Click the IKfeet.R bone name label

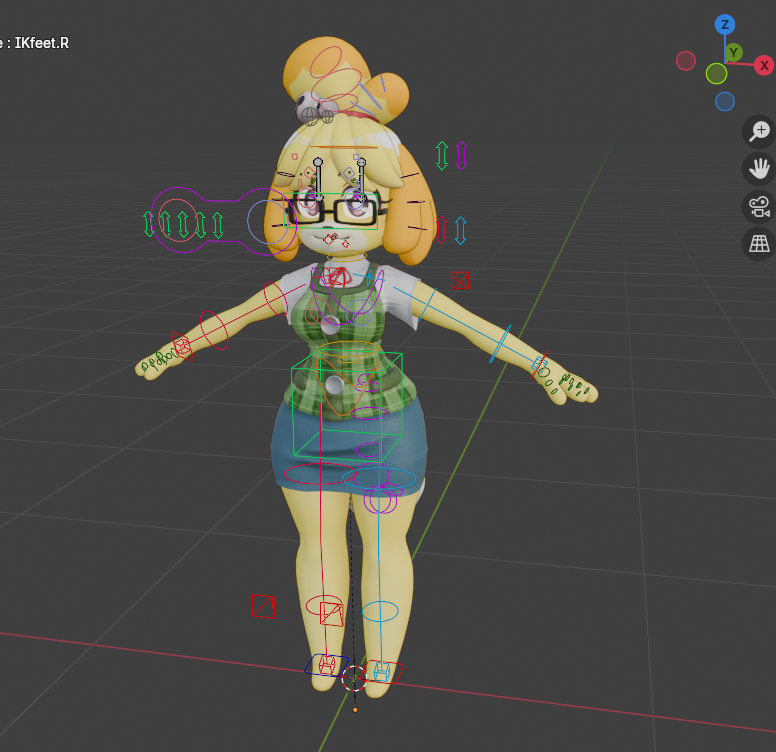pyautogui.click(x=42, y=43)
